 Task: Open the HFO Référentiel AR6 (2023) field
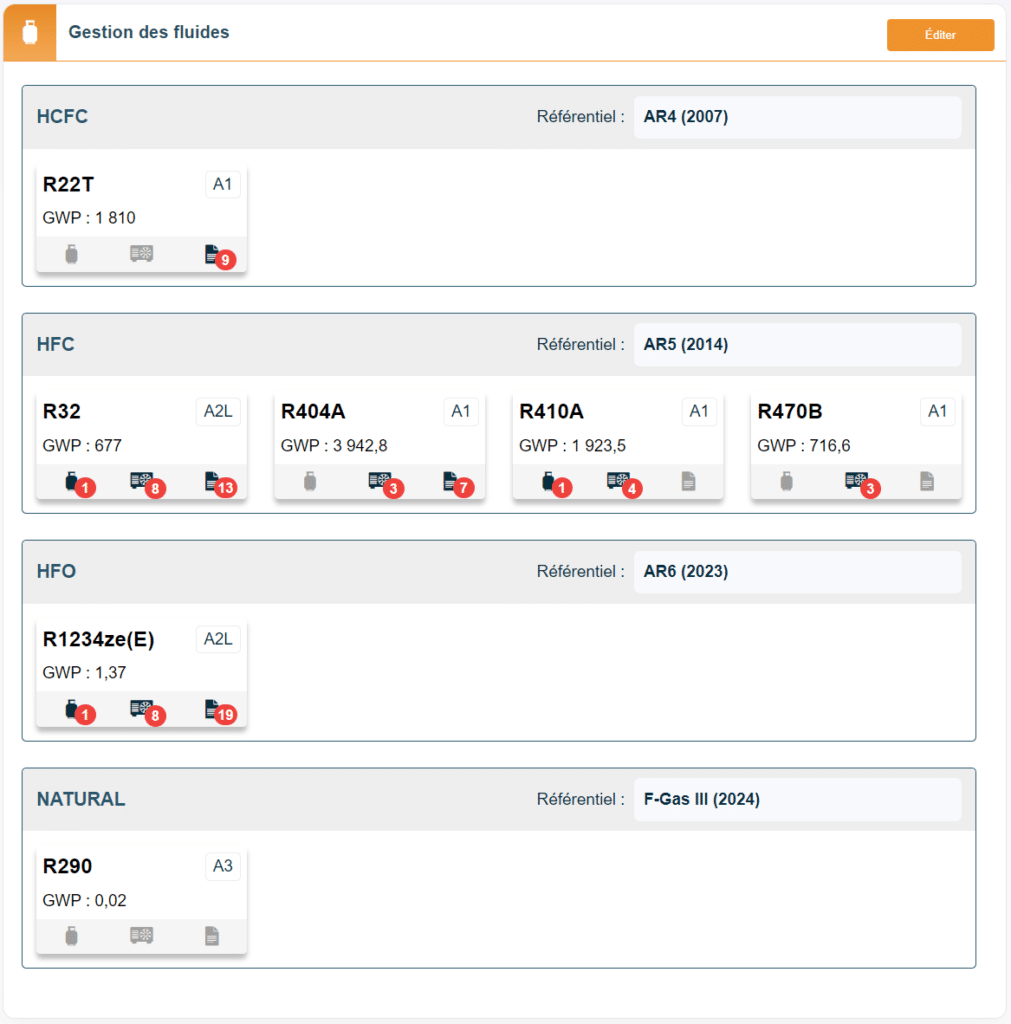(x=797, y=571)
